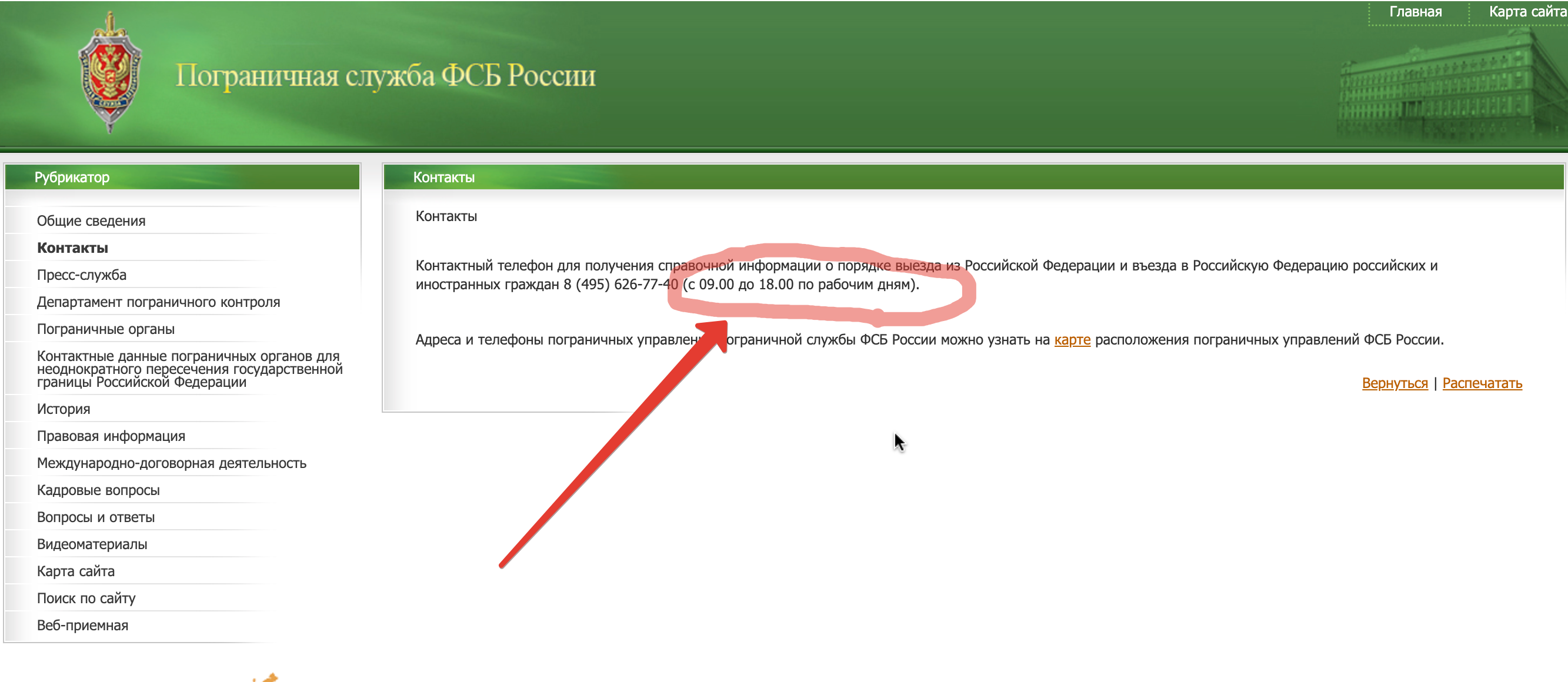This screenshot has height=682, width=1568.
Task: Click the working hours text с 09.00 до 18.00
Action: coord(741,284)
